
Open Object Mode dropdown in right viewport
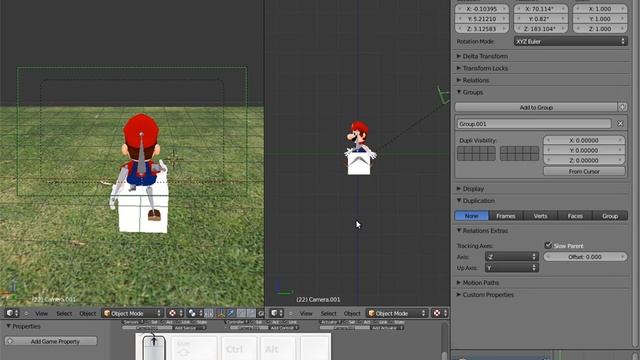(x=397, y=313)
